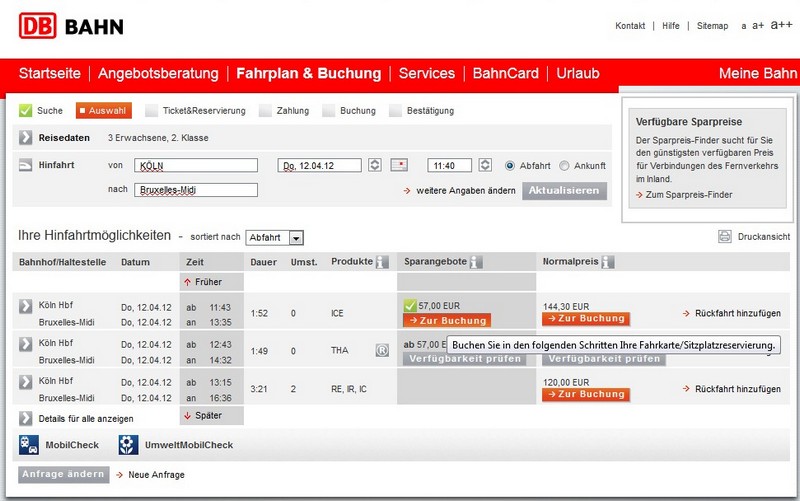Open Meine Bahn menu item
Image resolution: width=800 pixels, height=501 pixels.
click(758, 73)
